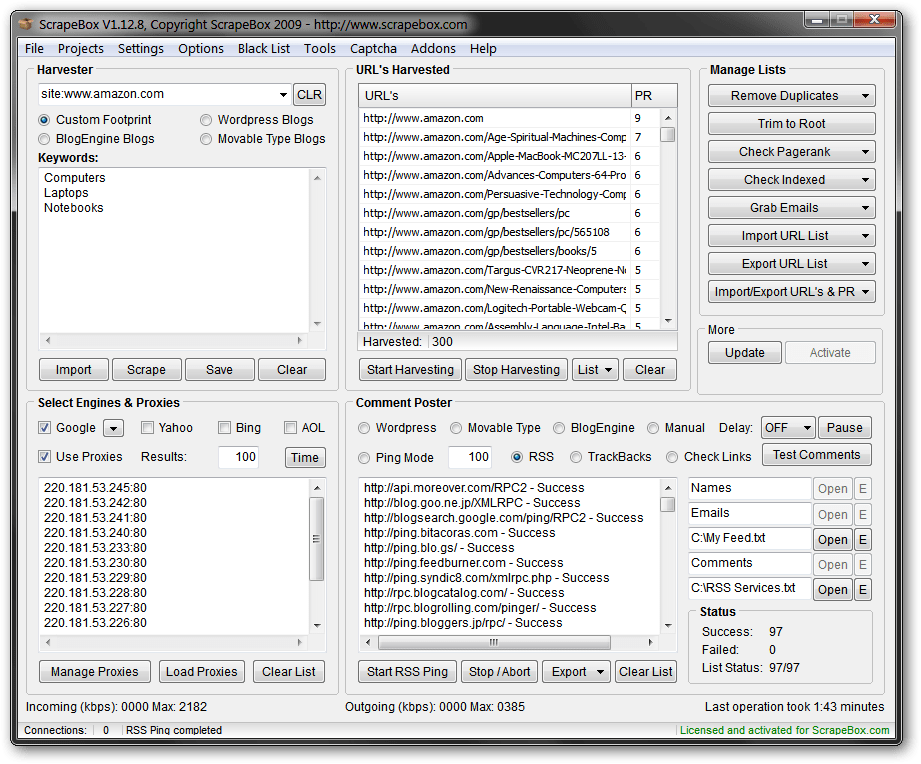The width and height of the screenshot is (921, 764).
Task: Open the harvested List dropdown button
Action: (x=595, y=370)
